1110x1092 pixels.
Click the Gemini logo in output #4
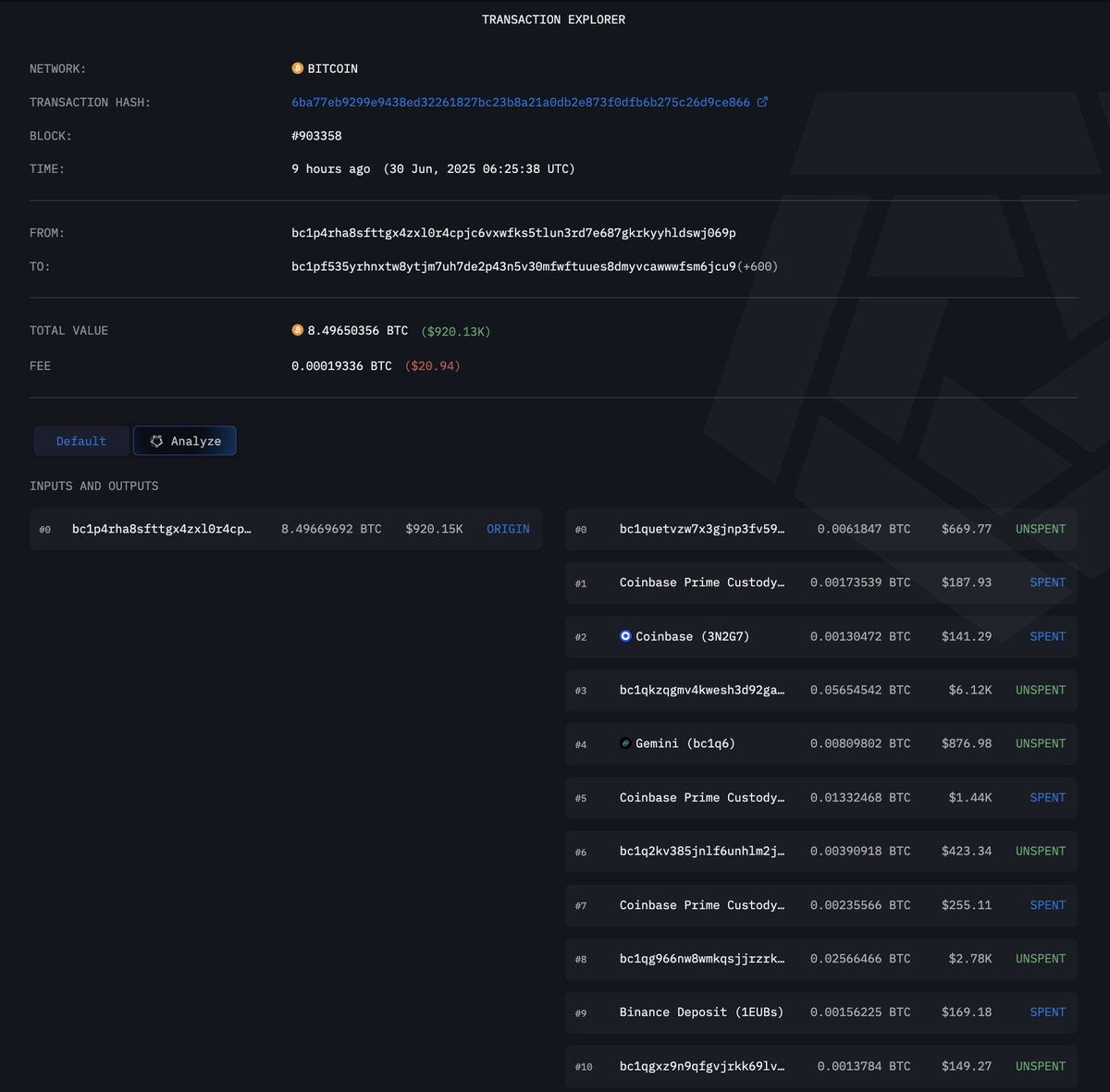click(625, 743)
